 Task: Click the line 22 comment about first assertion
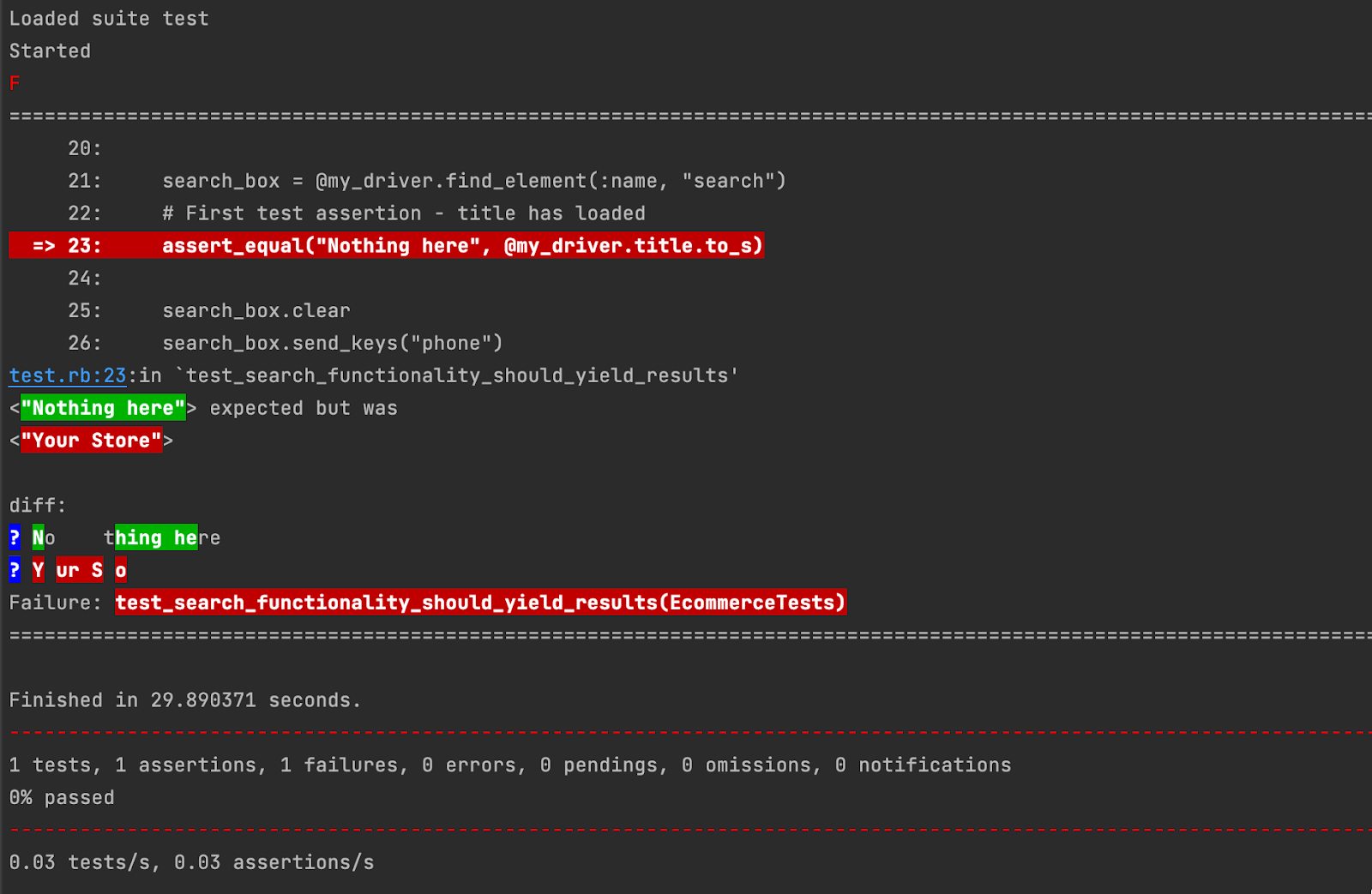pos(403,213)
